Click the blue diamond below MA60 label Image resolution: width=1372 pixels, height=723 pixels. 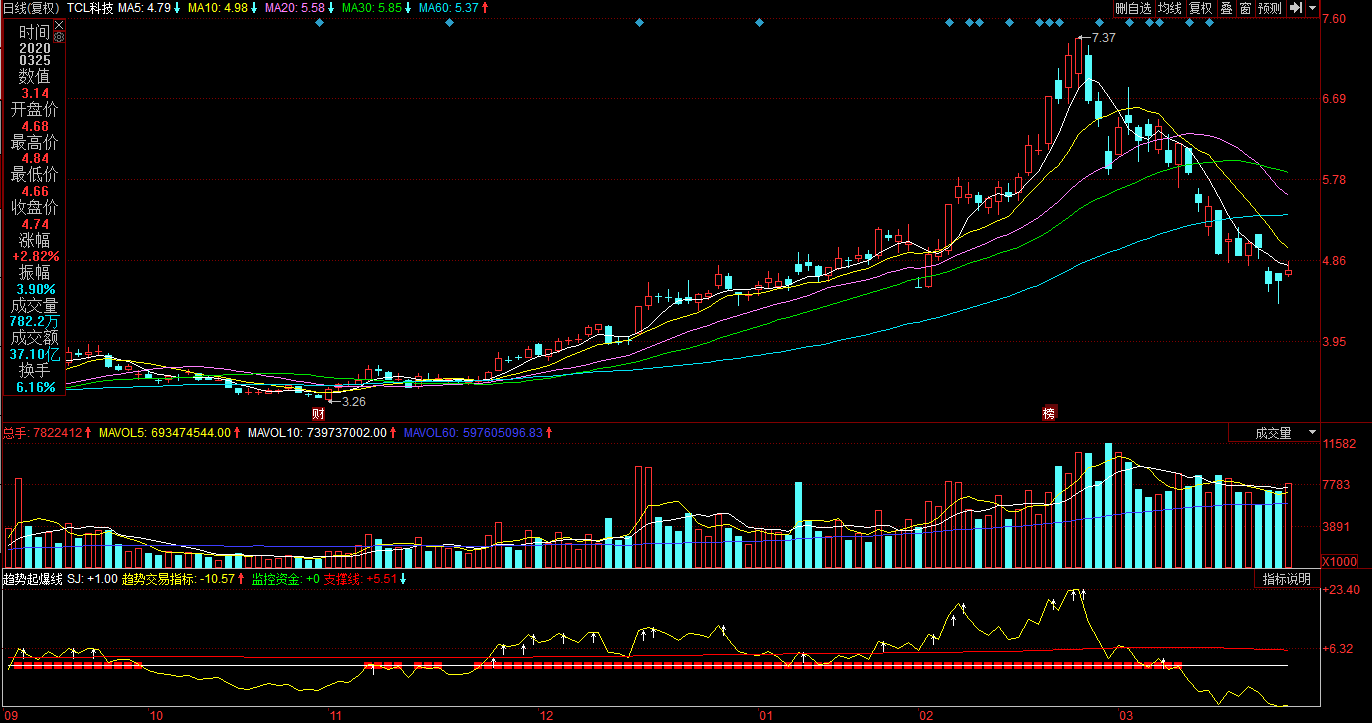(449, 23)
